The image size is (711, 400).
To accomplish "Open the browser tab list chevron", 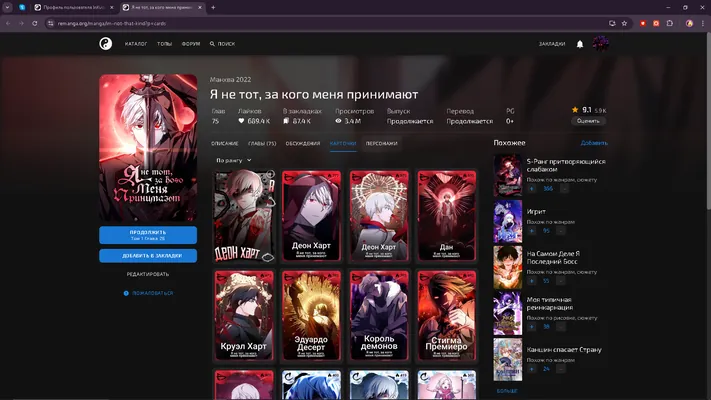I will [7, 7].
